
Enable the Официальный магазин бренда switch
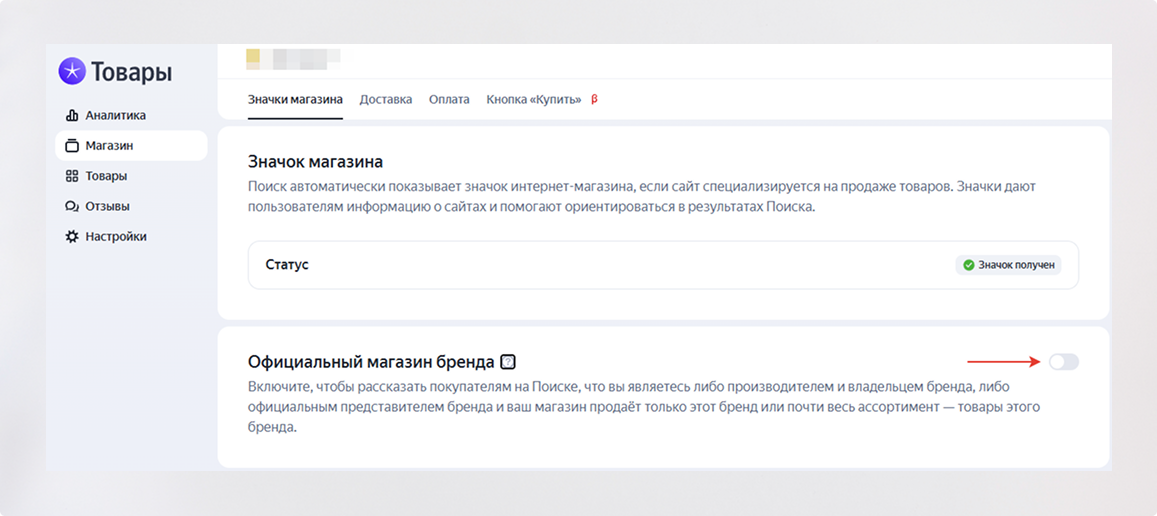(x=1064, y=362)
